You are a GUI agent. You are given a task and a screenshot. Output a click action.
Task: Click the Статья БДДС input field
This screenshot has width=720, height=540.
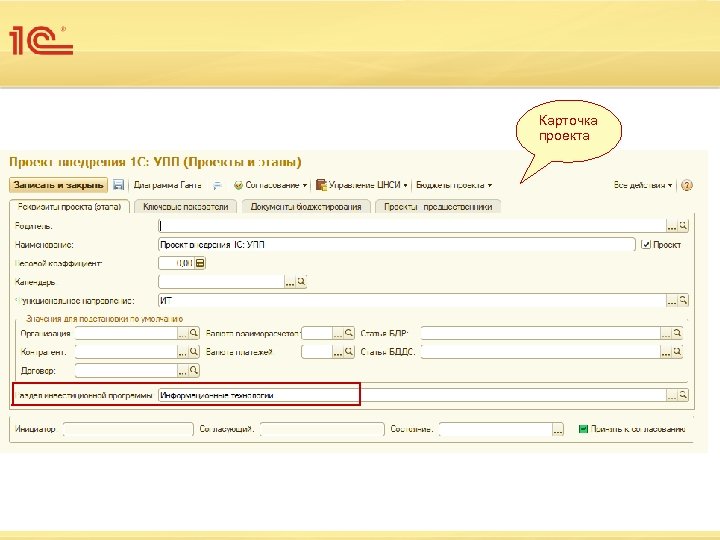click(540, 352)
